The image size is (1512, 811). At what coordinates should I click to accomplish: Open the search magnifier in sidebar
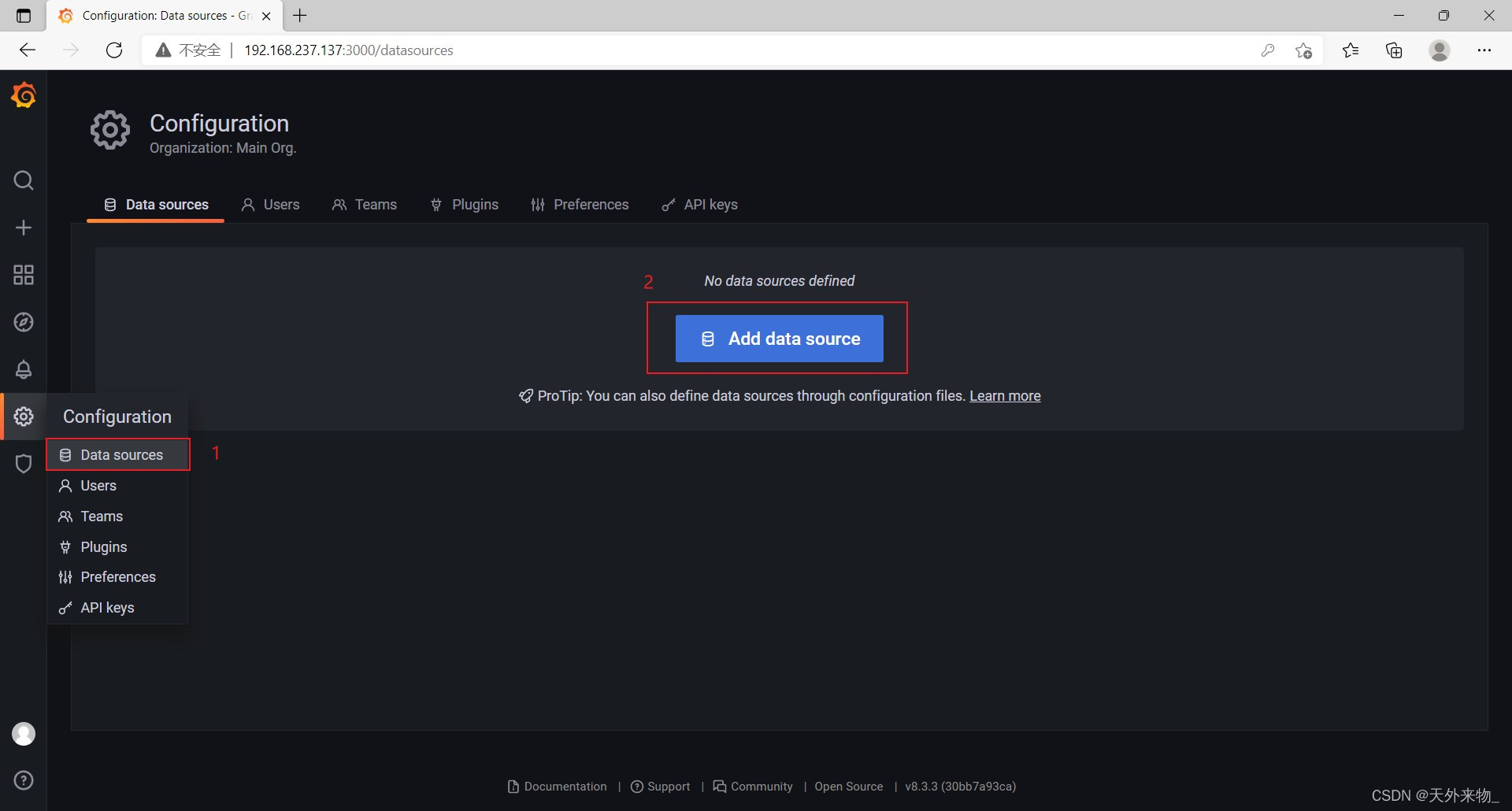pos(24,181)
